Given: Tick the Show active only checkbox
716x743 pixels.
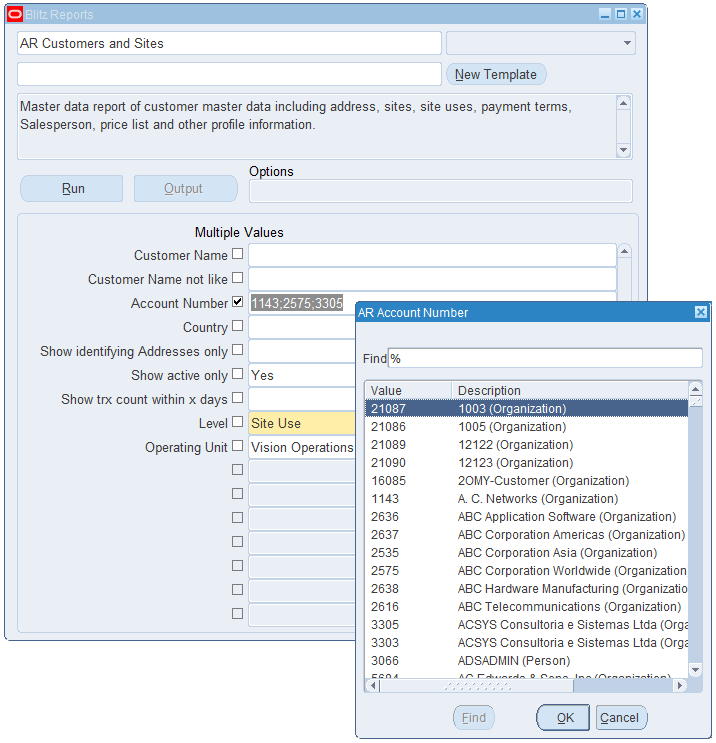Looking at the screenshot, I should 237,373.
